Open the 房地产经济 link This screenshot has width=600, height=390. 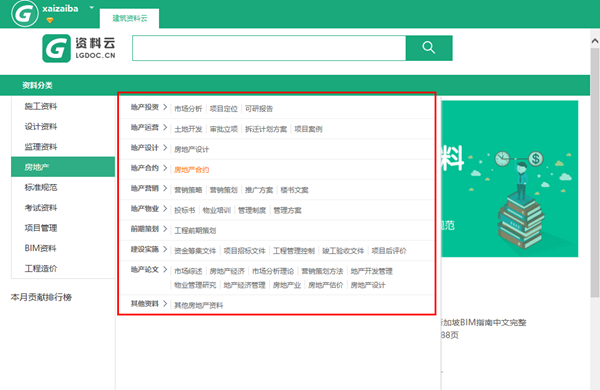(x=227, y=271)
